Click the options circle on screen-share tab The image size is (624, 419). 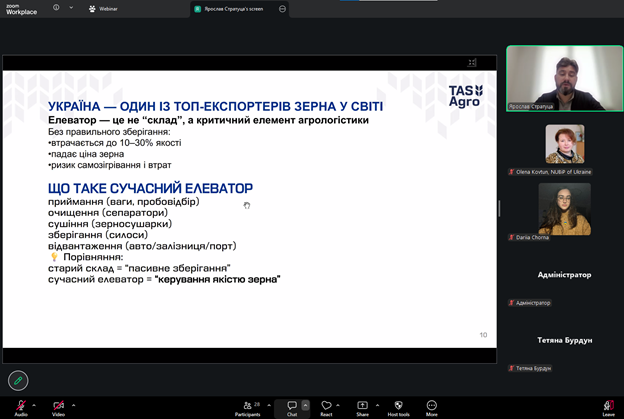coord(282,9)
